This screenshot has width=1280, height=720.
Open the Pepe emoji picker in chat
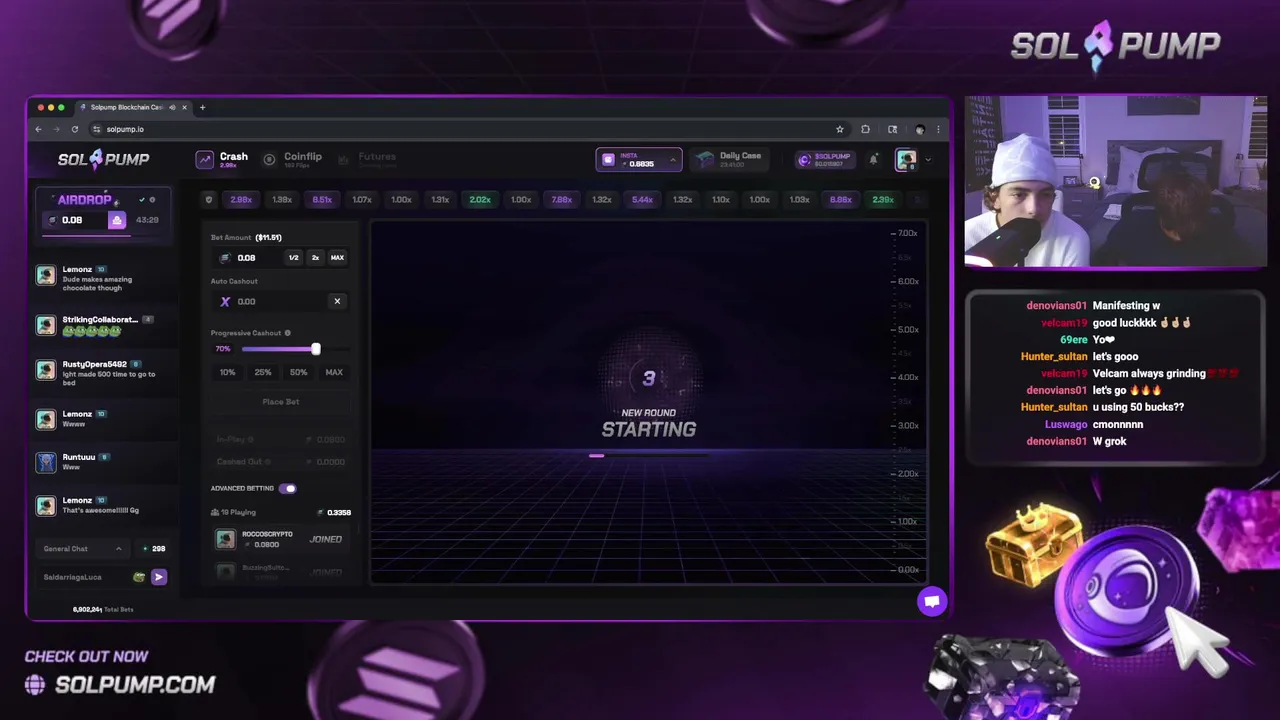pos(139,577)
